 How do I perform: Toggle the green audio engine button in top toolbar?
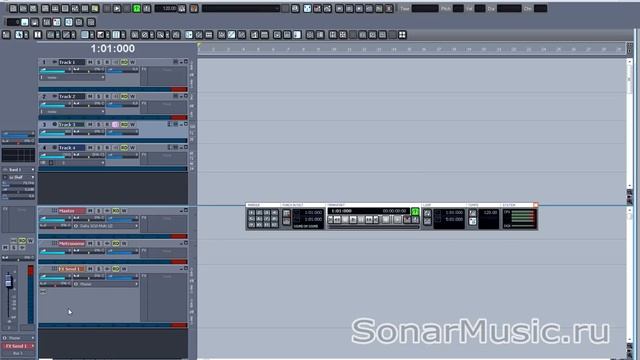click(x=137, y=8)
